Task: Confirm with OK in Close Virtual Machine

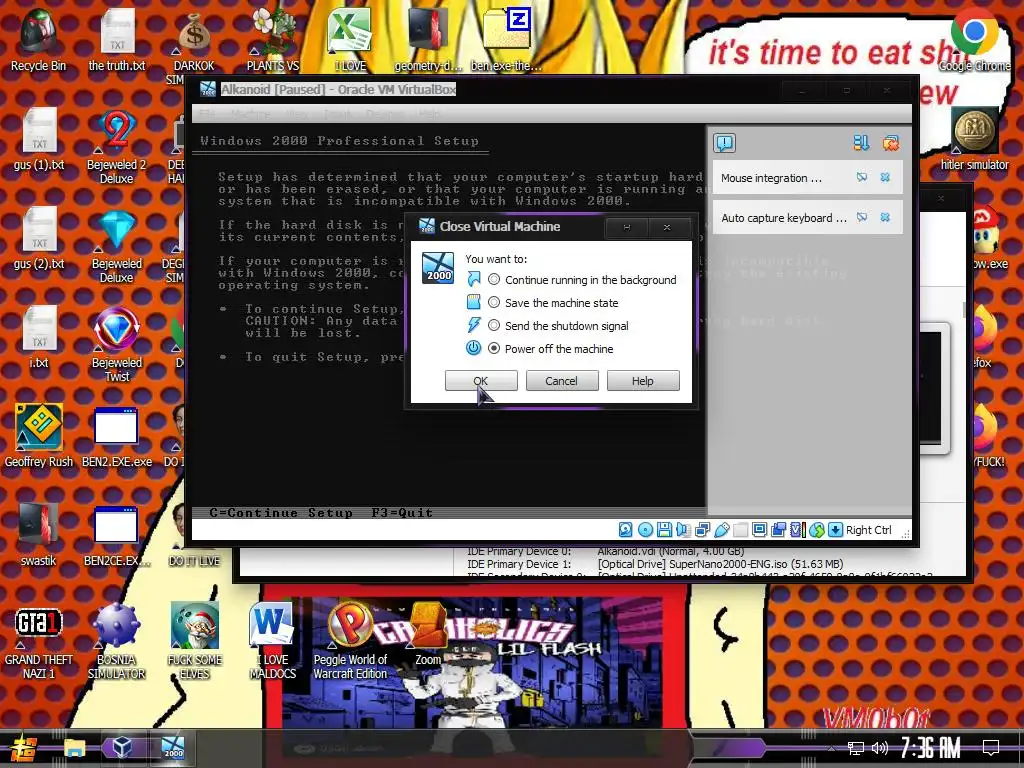Action: click(x=481, y=381)
